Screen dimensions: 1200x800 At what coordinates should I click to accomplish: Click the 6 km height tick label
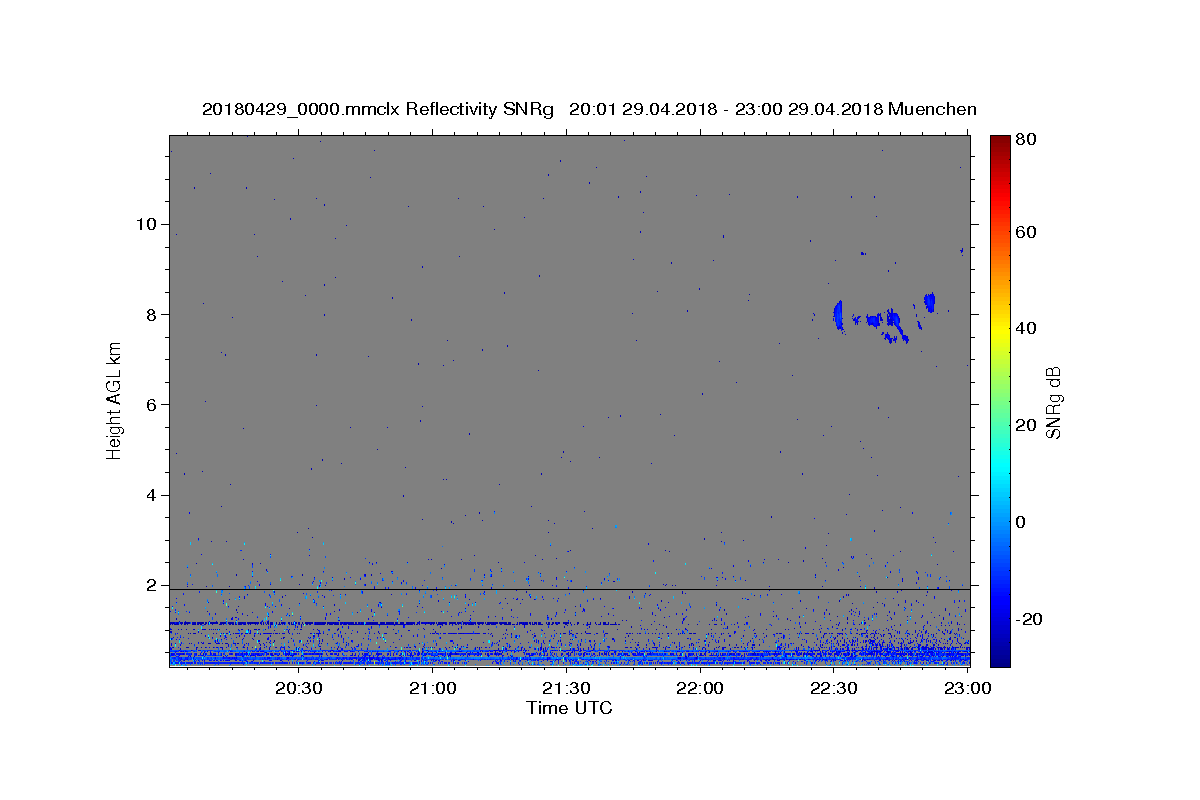[x=149, y=404]
